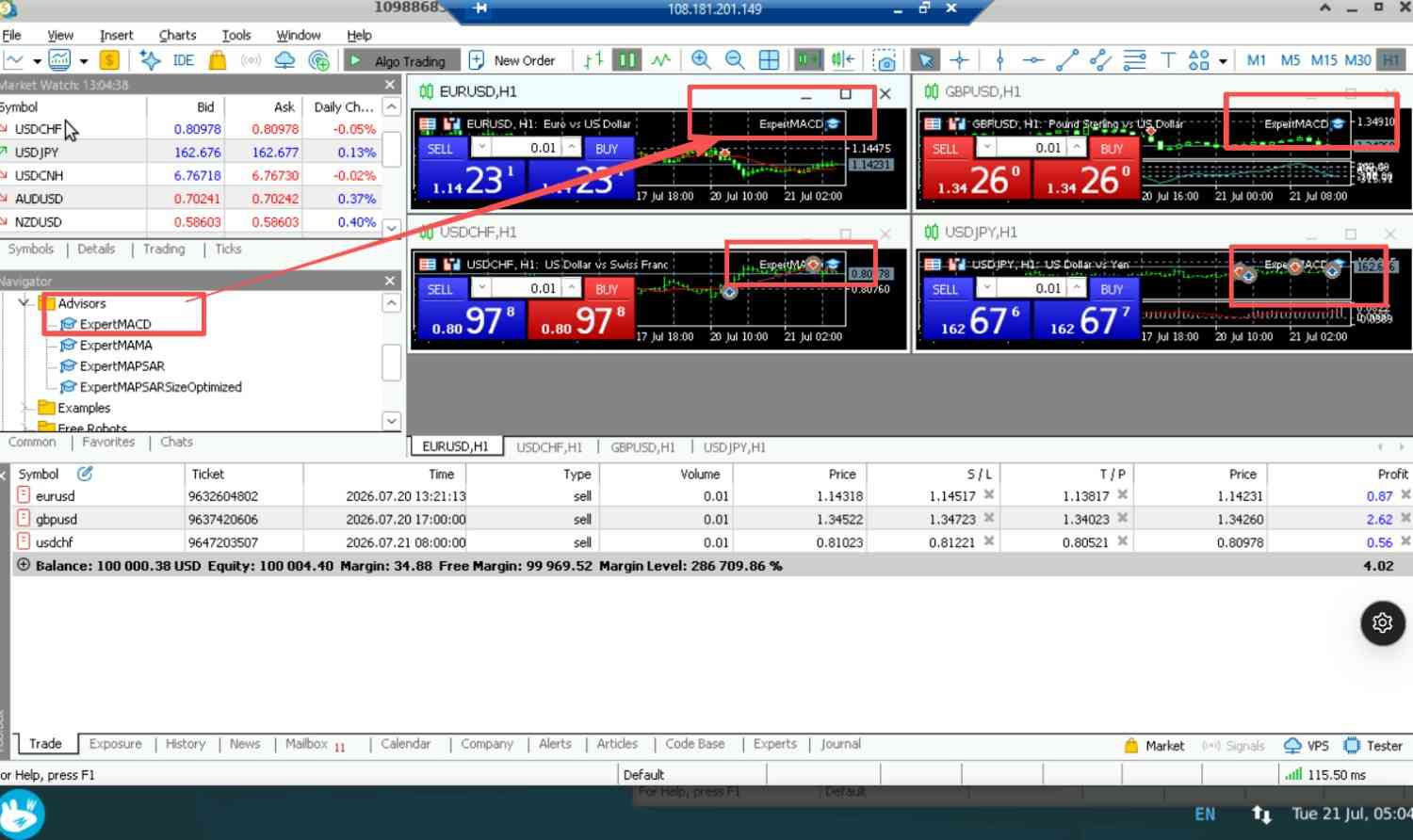
Task: Select the text label tool
Action: coord(1168,60)
